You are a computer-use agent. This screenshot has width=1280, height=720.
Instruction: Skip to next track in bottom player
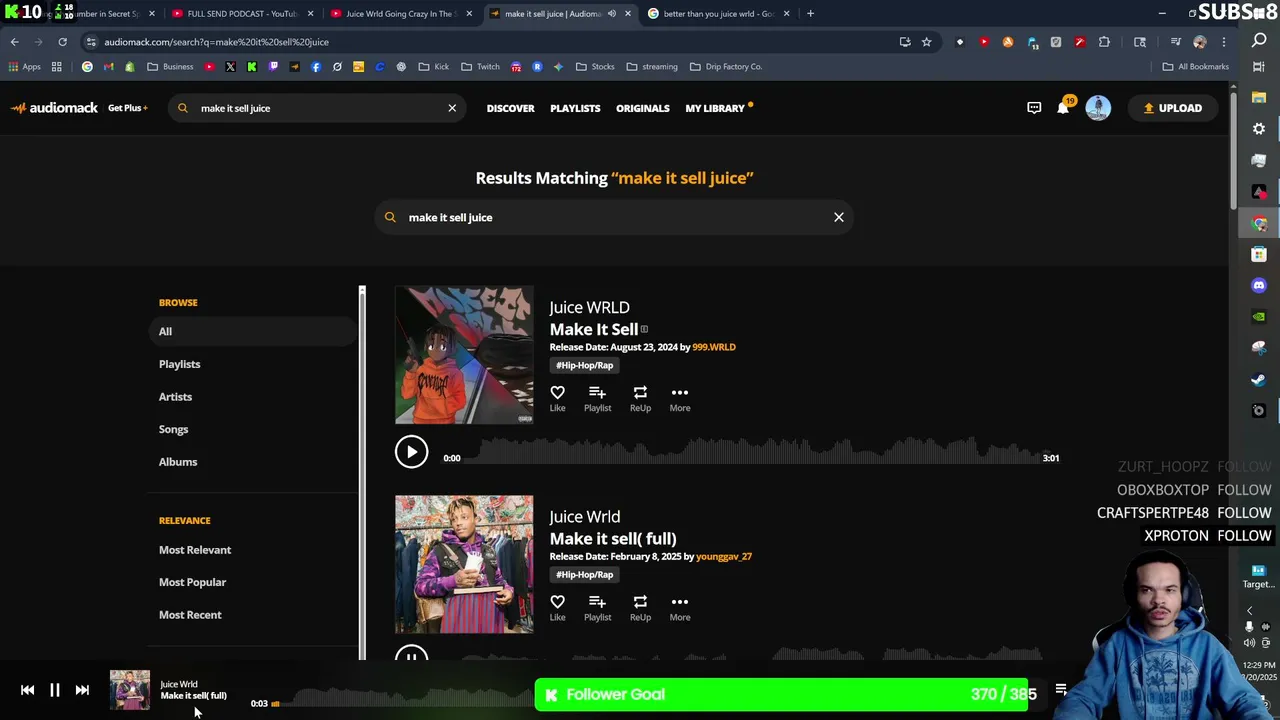point(82,690)
